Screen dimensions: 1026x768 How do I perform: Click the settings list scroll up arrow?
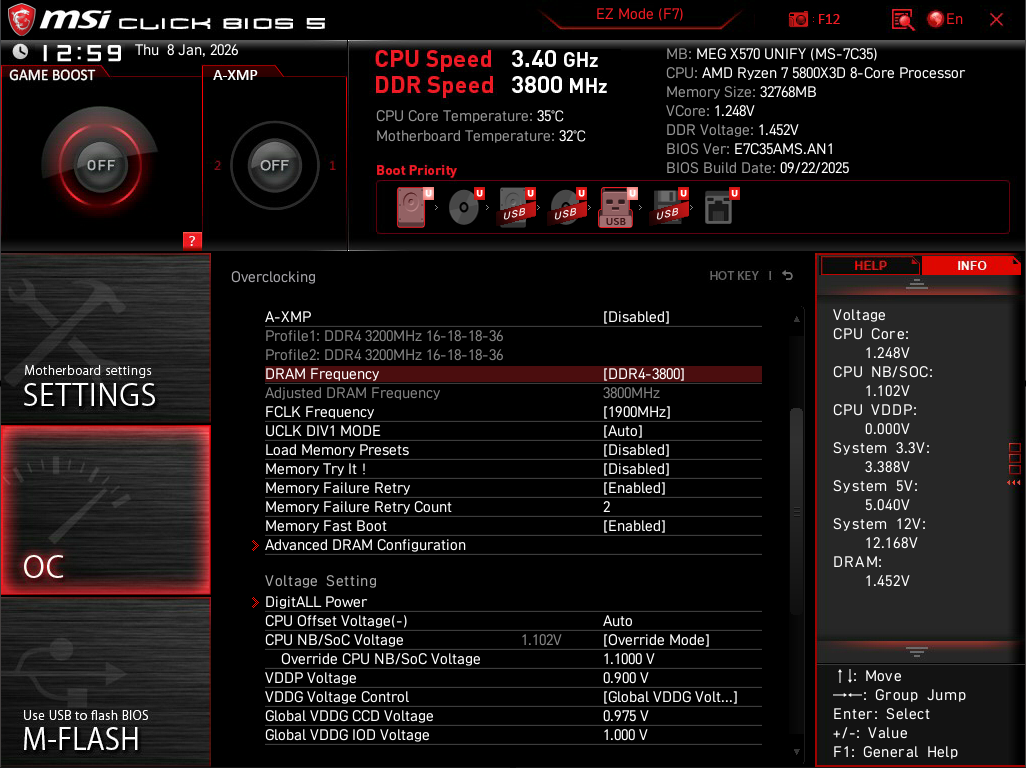(796, 319)
